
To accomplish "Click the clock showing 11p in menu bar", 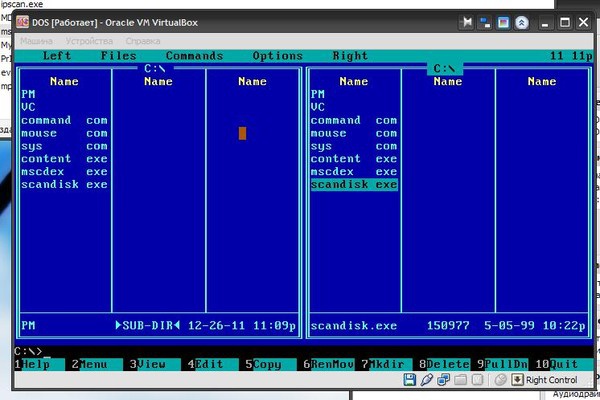I will pyautogui.click(x=571, y=56).
